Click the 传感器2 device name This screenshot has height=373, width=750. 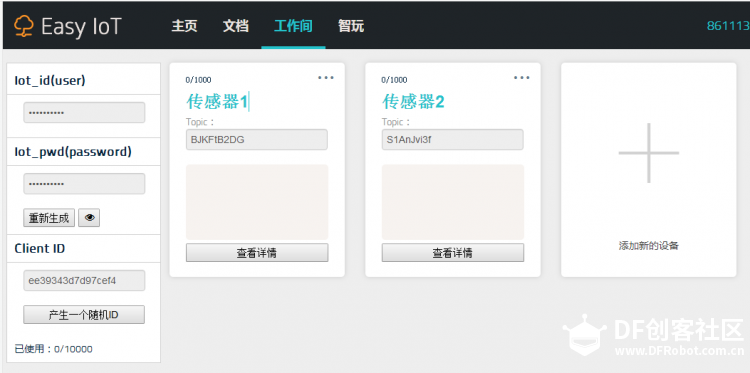pyautogui.click(x=413, y=102)
